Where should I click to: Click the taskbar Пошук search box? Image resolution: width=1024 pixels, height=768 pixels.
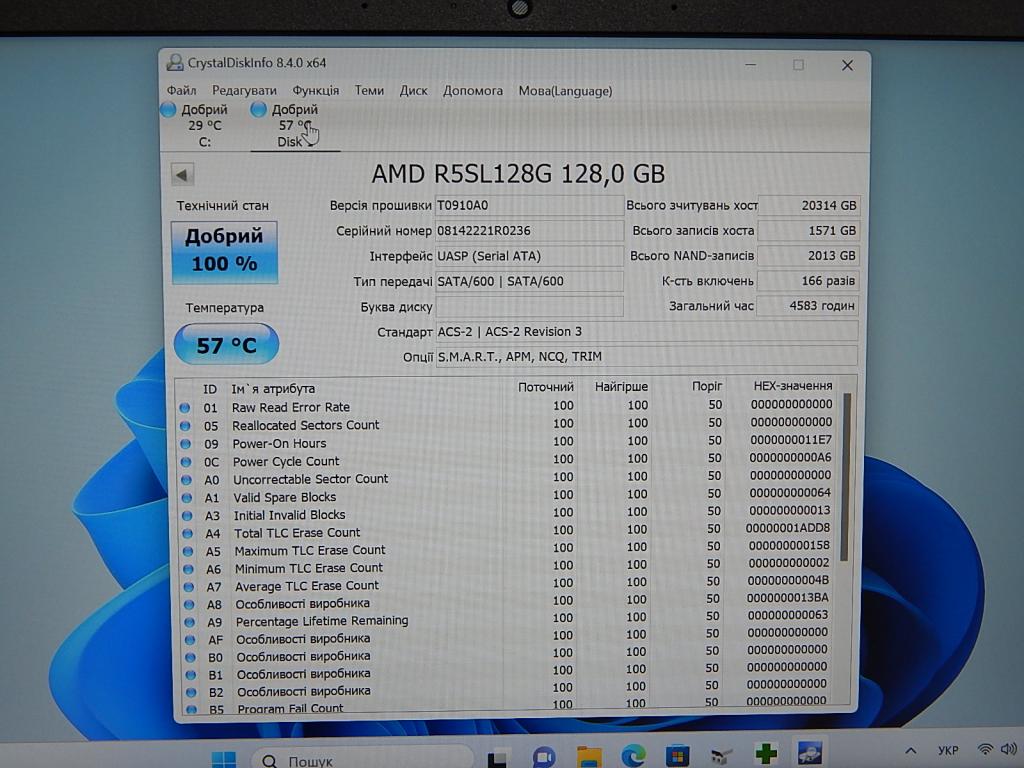pyautogui.click(x=362, y=760)
